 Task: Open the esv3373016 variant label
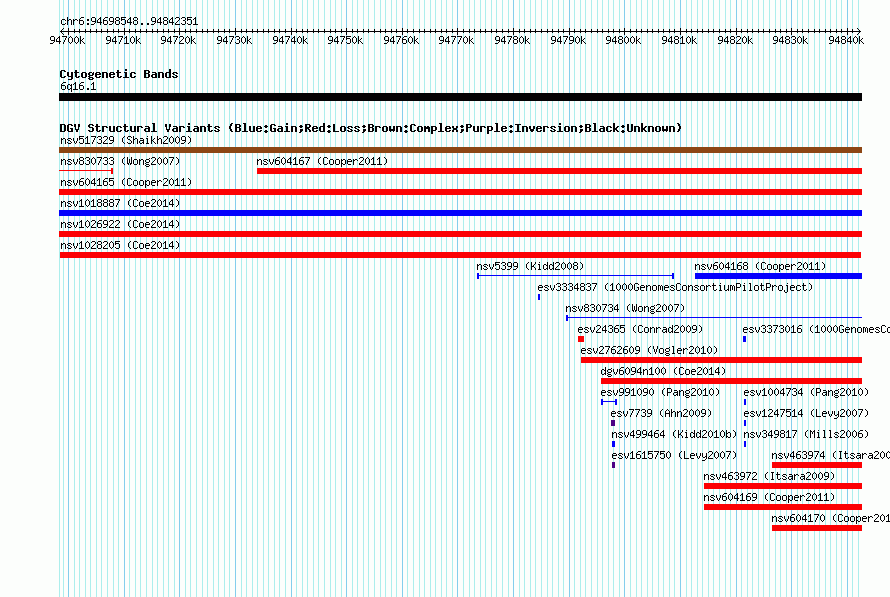816,329
